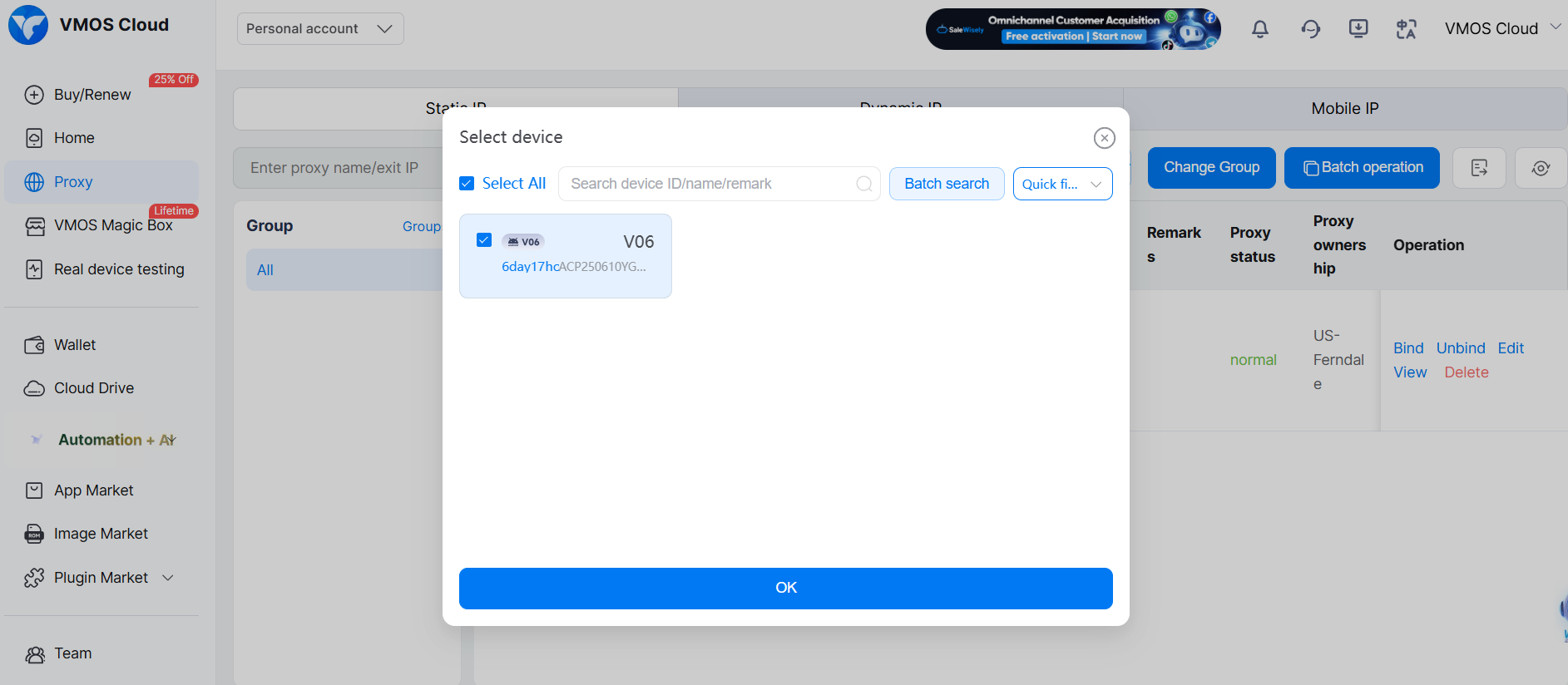Focus the Search device ID/name/remark field
Screen dimensions: 1568x685
tap(720, 184)
